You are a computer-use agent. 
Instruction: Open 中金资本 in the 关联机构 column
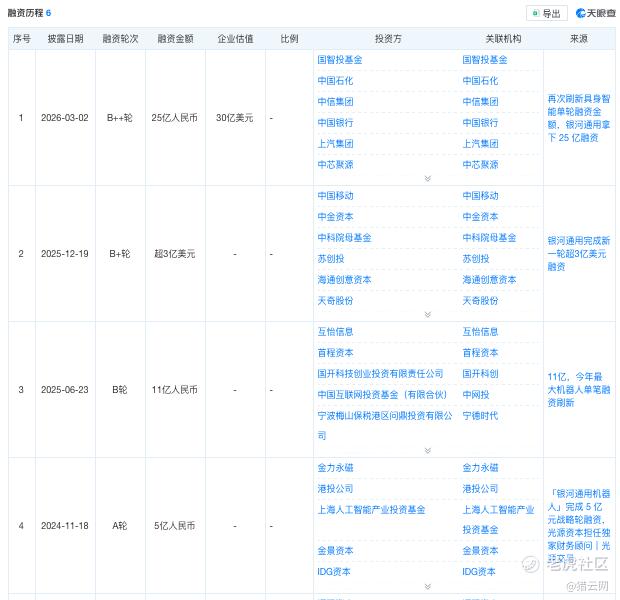pos(480,217)
